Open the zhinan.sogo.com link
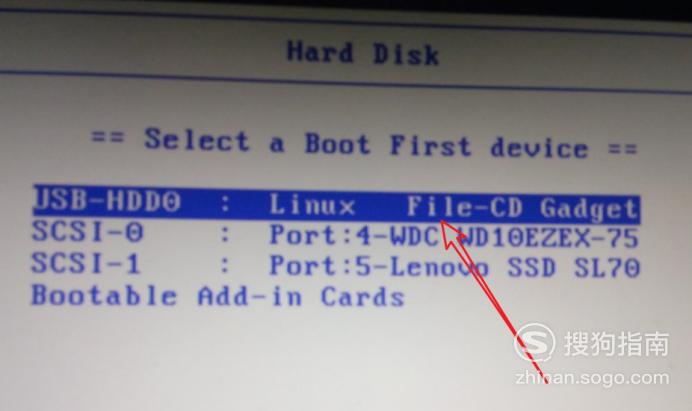This screenshot has width=692, height=411. [592, 377]
